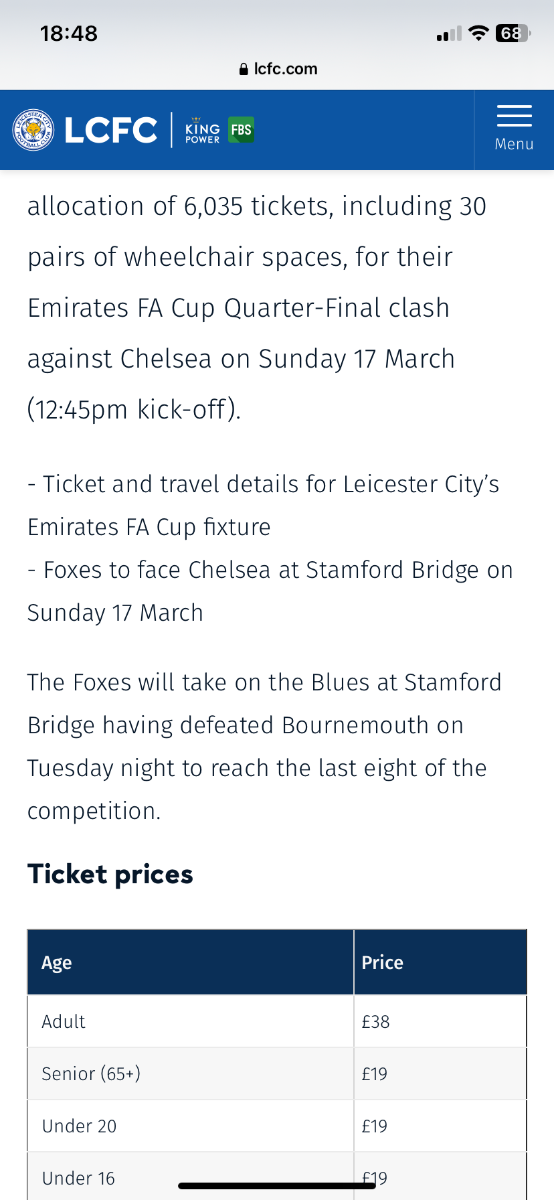Tap the King Power sponsor logo
Screen dimensions: 554x1200
click(x=203, y=130)
